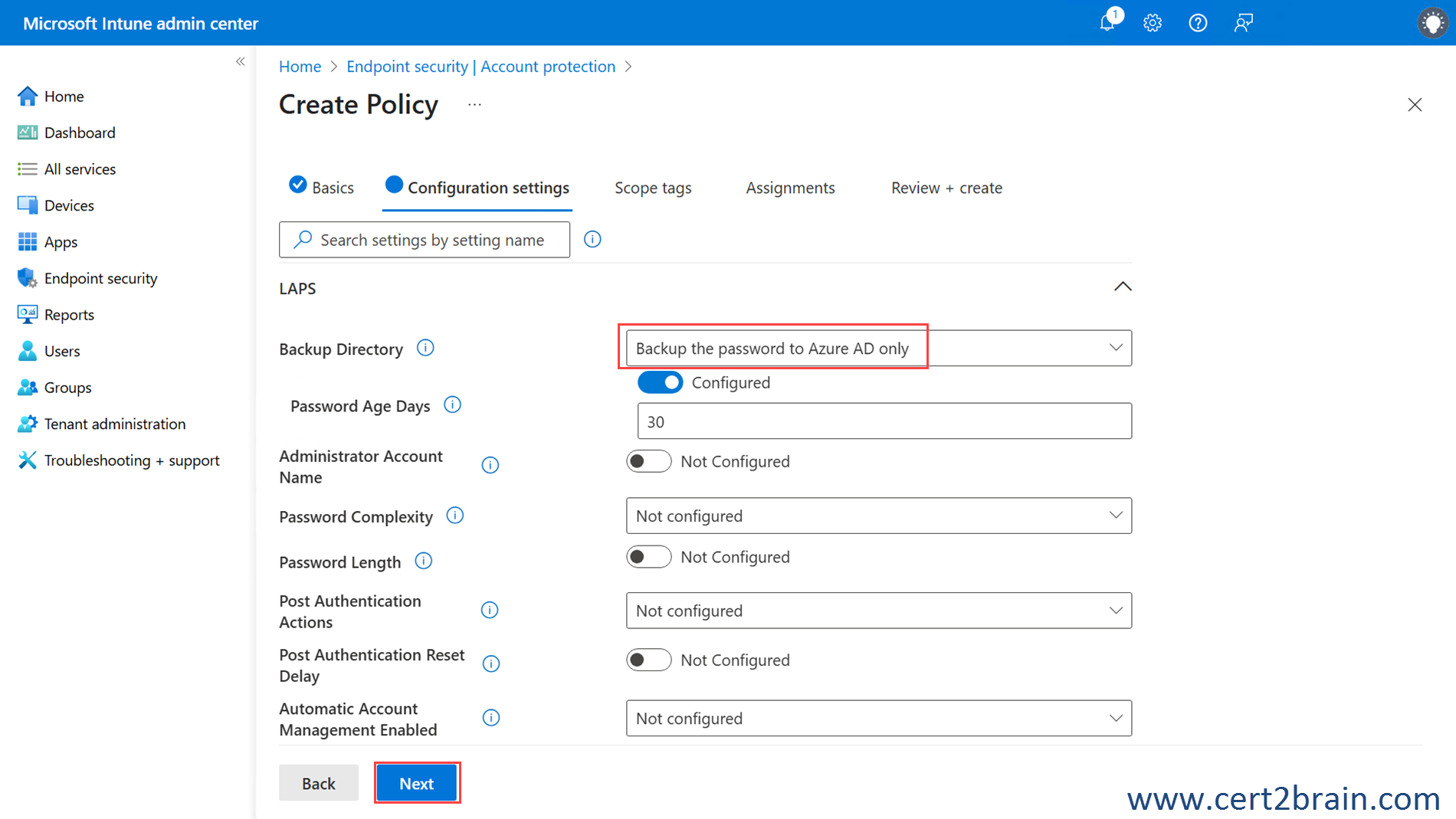Show info tooltip for Password Age Days

pyautogui.click(x=453, y=405)
